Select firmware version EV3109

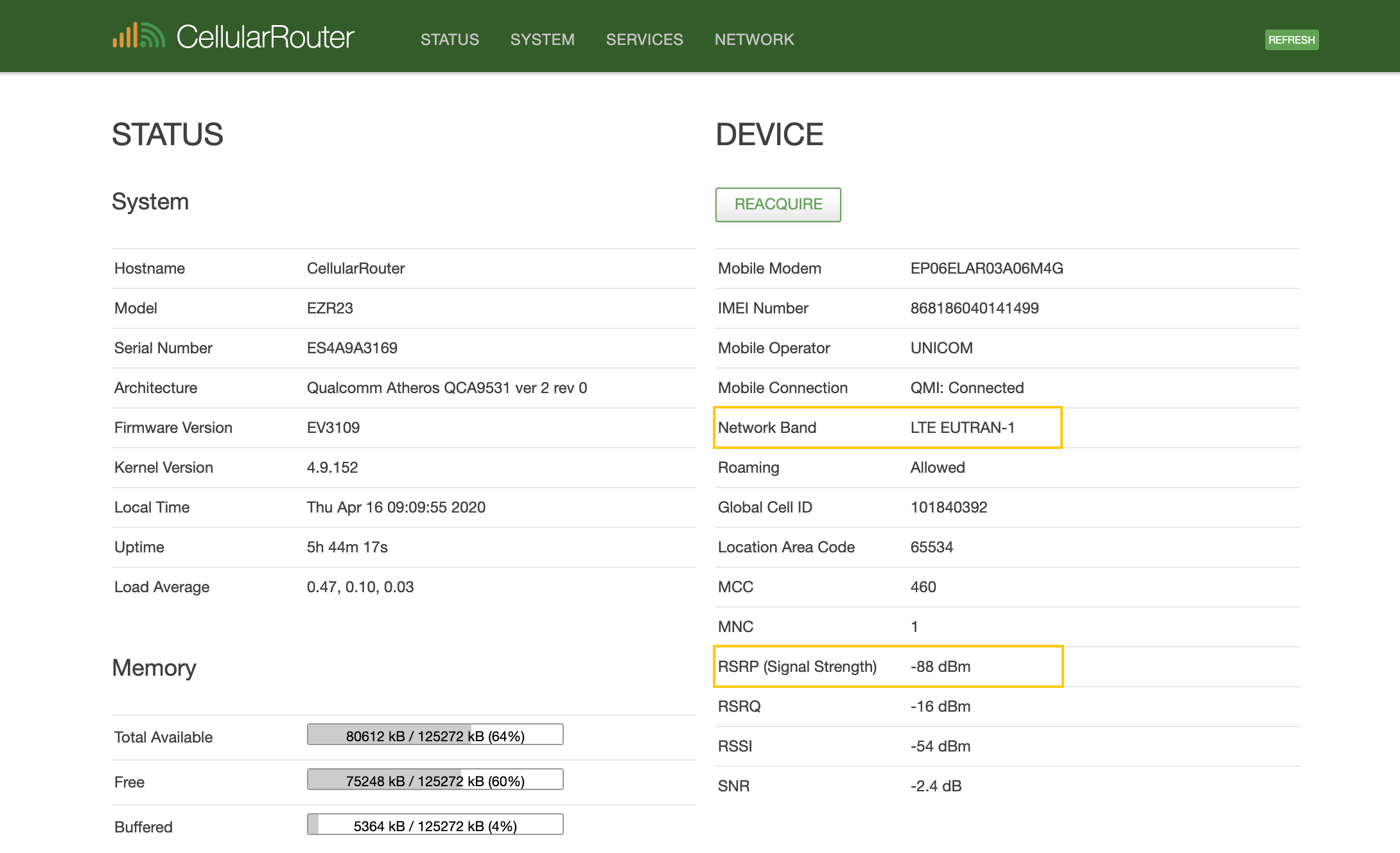[333, 428]
